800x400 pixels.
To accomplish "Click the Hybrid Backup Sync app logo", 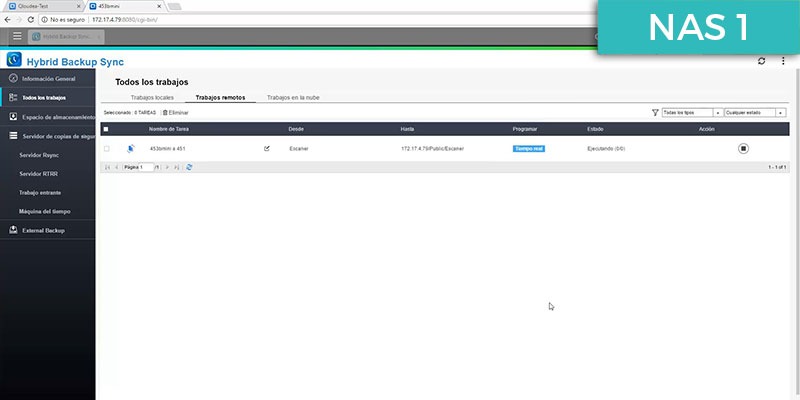I will [14, 60].
